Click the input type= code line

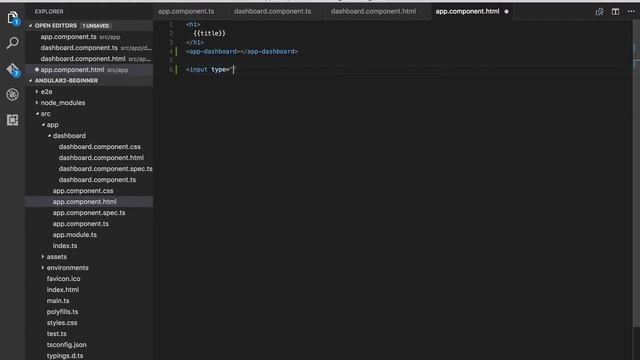210,69
